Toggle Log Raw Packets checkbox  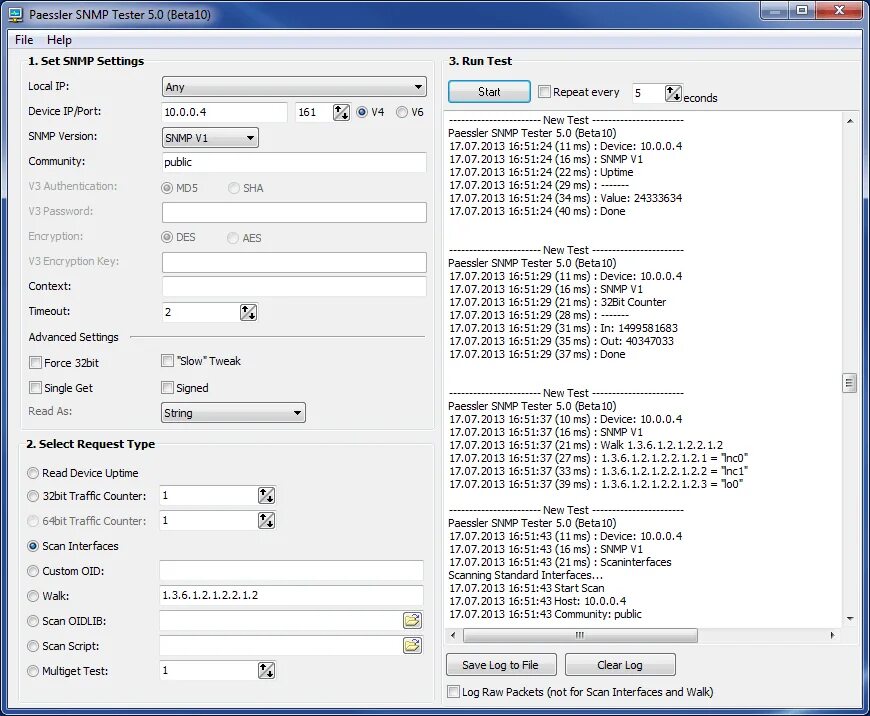point(453,692)
